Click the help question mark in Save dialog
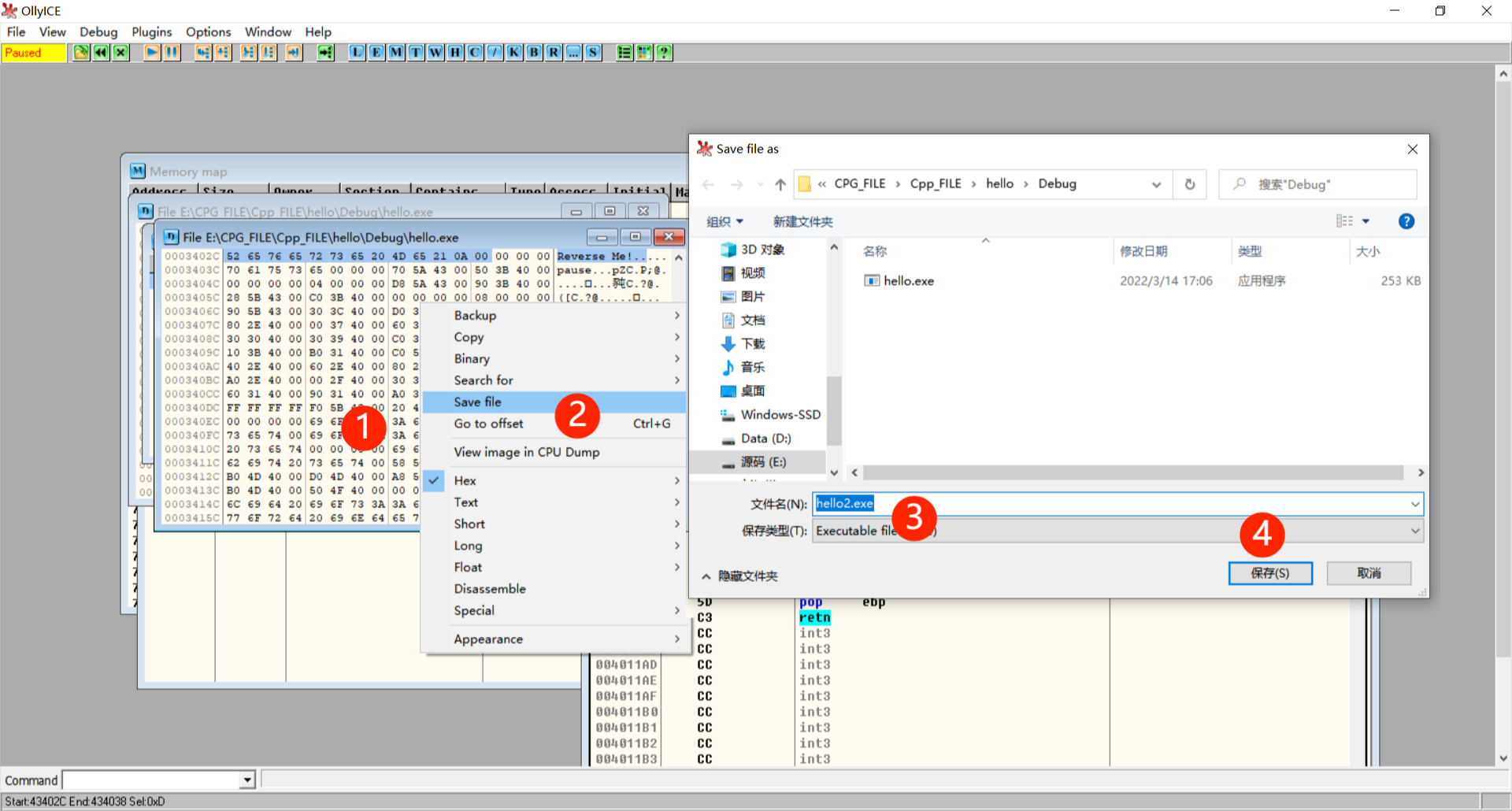1512x811 pixels. pyautogui.click(x=1406, y=221)
